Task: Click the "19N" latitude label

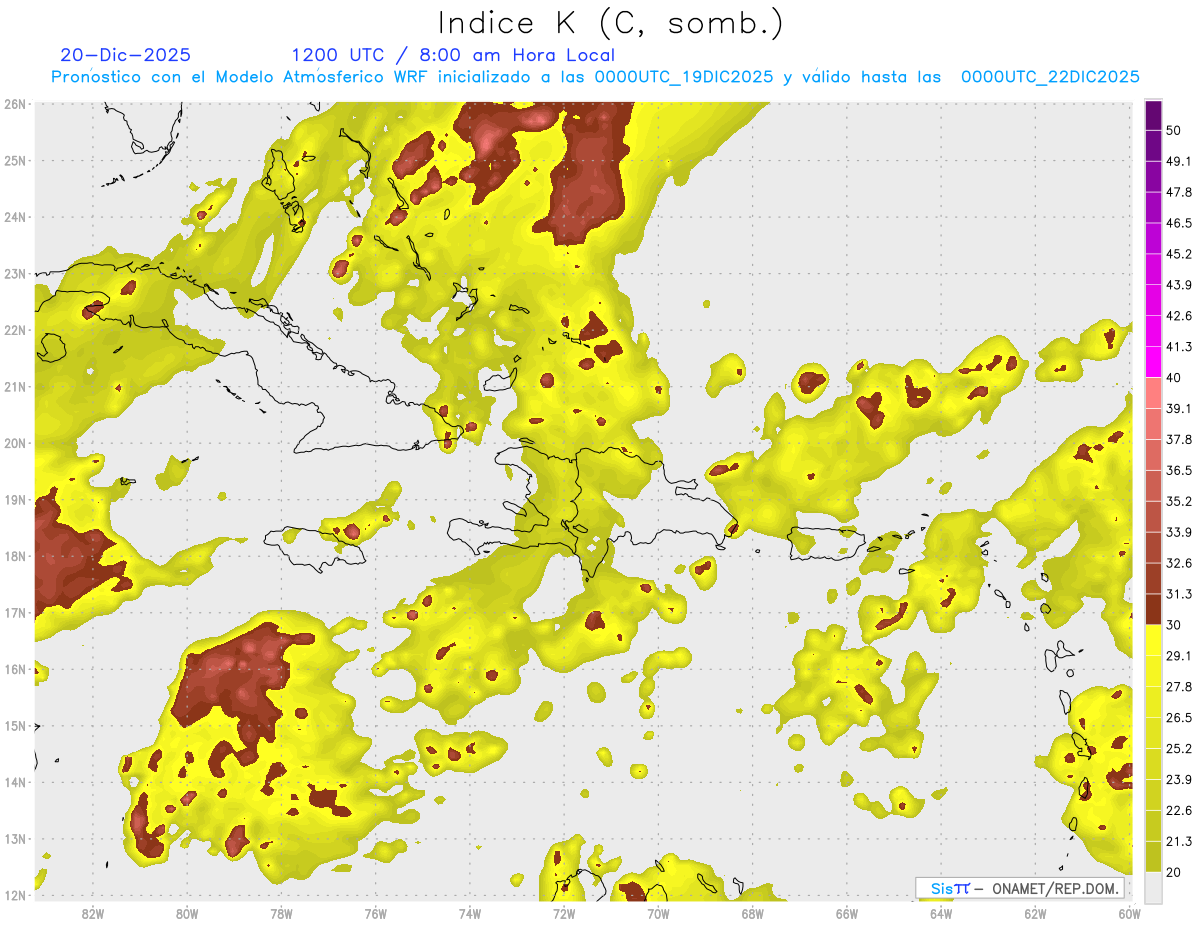Action: tap(15, 500)
